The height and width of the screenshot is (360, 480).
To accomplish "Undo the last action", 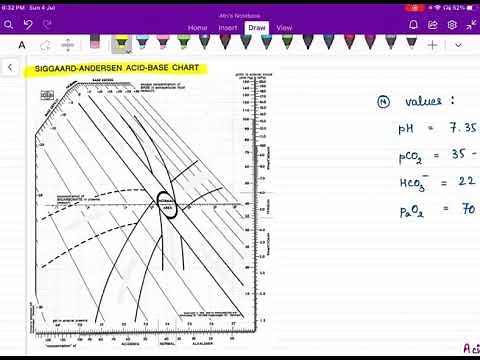I will [28, 25].
